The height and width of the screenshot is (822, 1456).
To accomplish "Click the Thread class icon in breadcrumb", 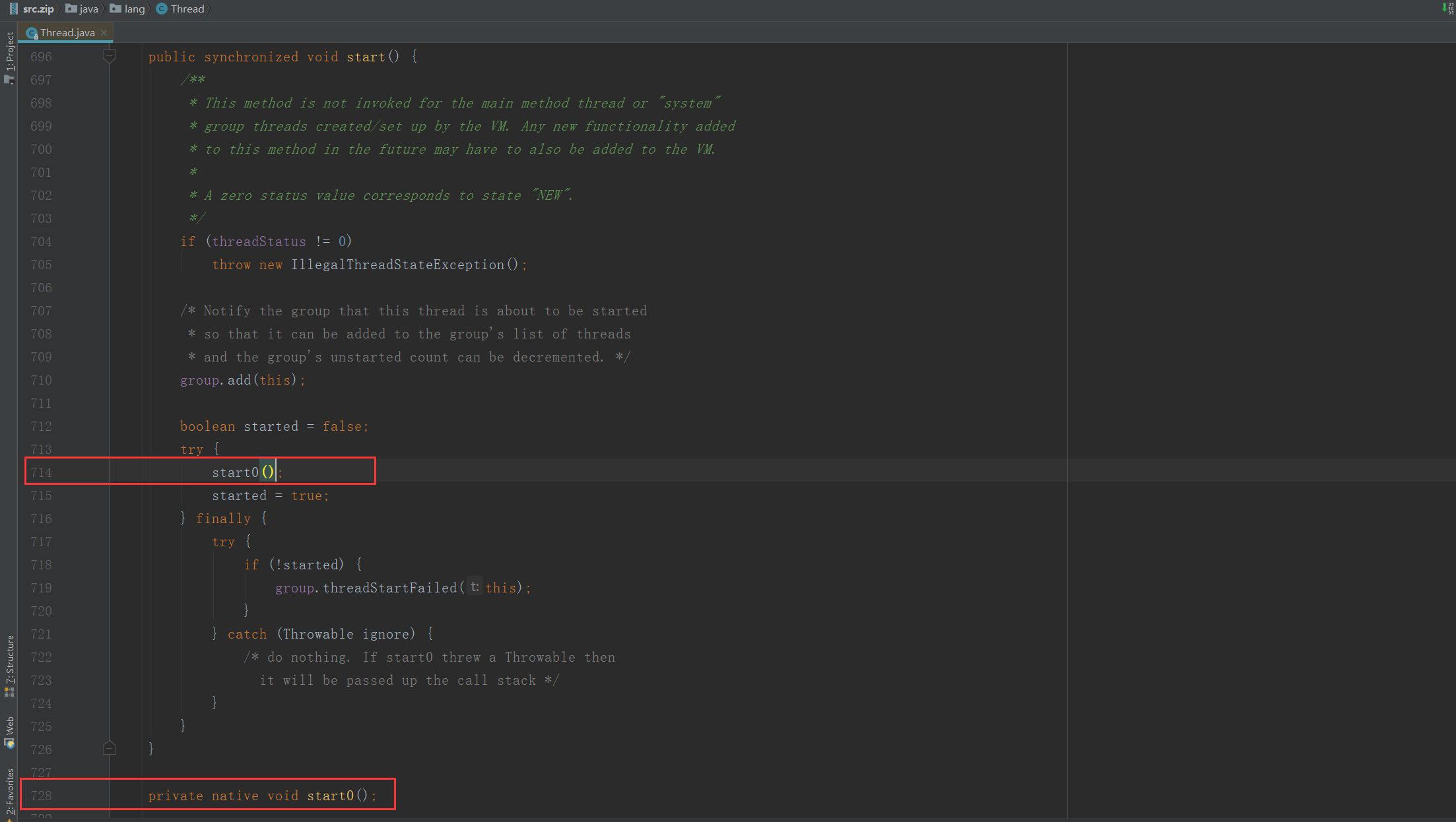I will coord(162,9).
